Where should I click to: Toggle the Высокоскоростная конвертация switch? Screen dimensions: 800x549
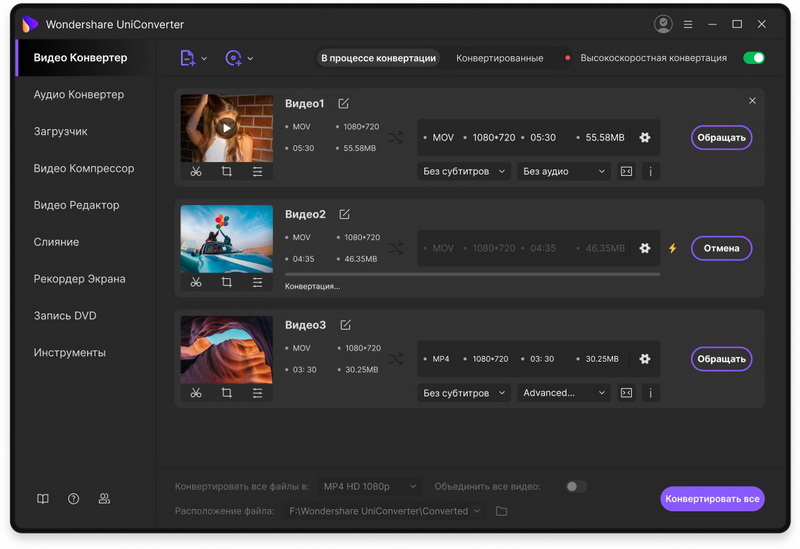pyautogui.click(x=754, y=58)
